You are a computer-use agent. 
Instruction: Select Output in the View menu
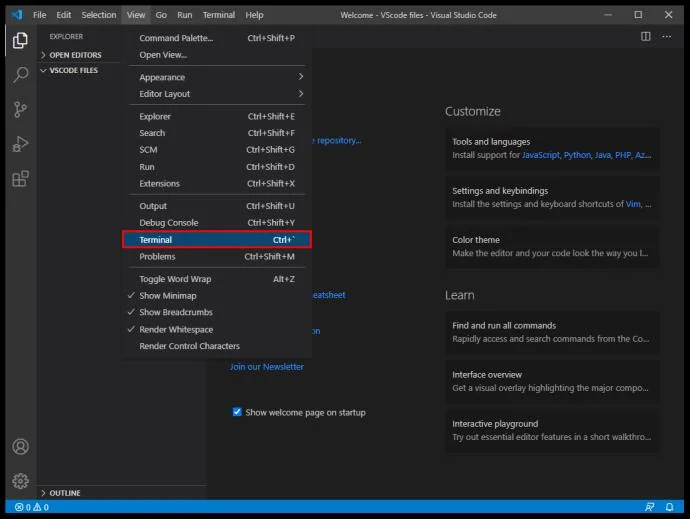pyautogui.click(x=217, y=206)
